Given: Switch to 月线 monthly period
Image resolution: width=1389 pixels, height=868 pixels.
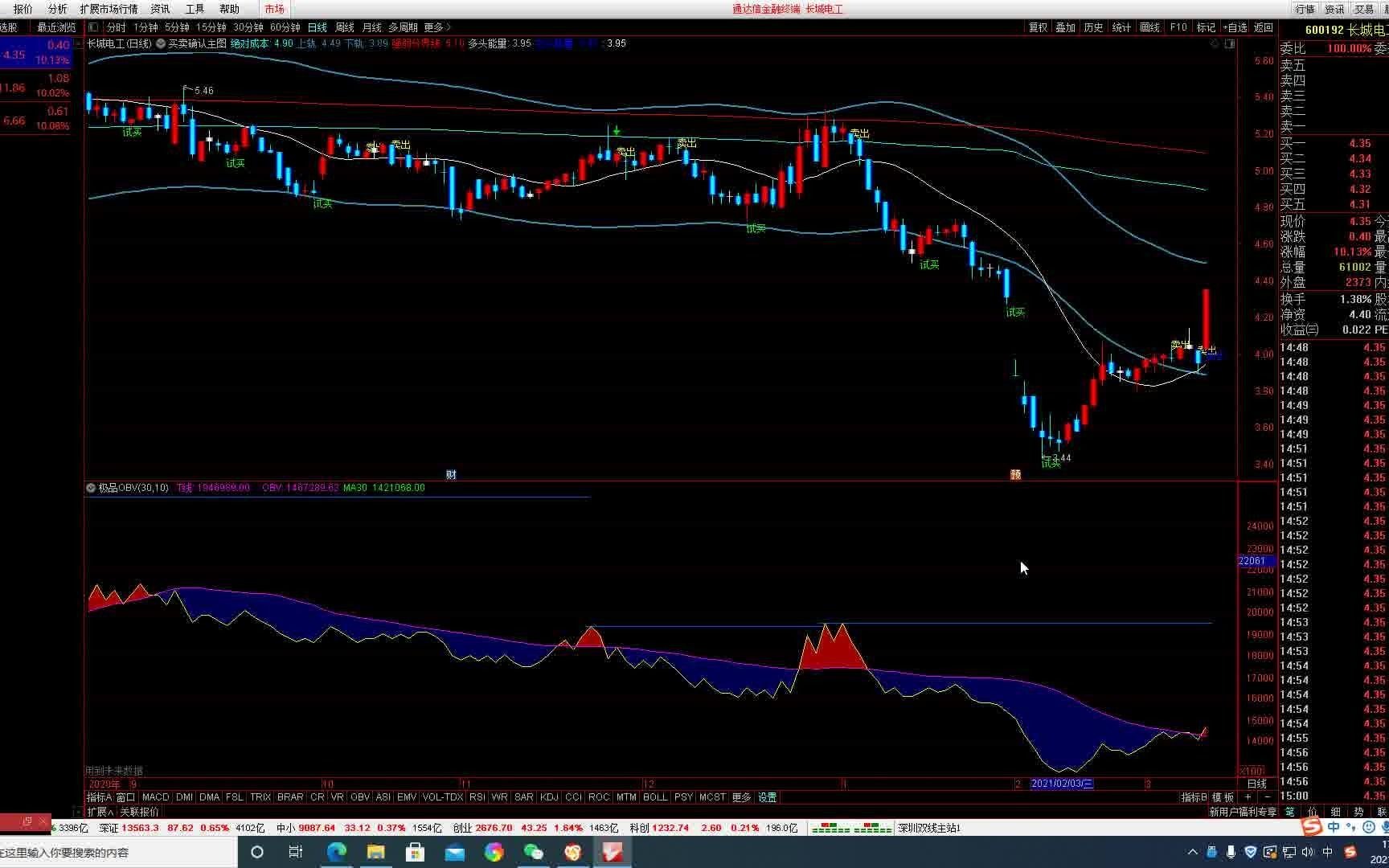Looking at the screenshot, I should 372,27.
